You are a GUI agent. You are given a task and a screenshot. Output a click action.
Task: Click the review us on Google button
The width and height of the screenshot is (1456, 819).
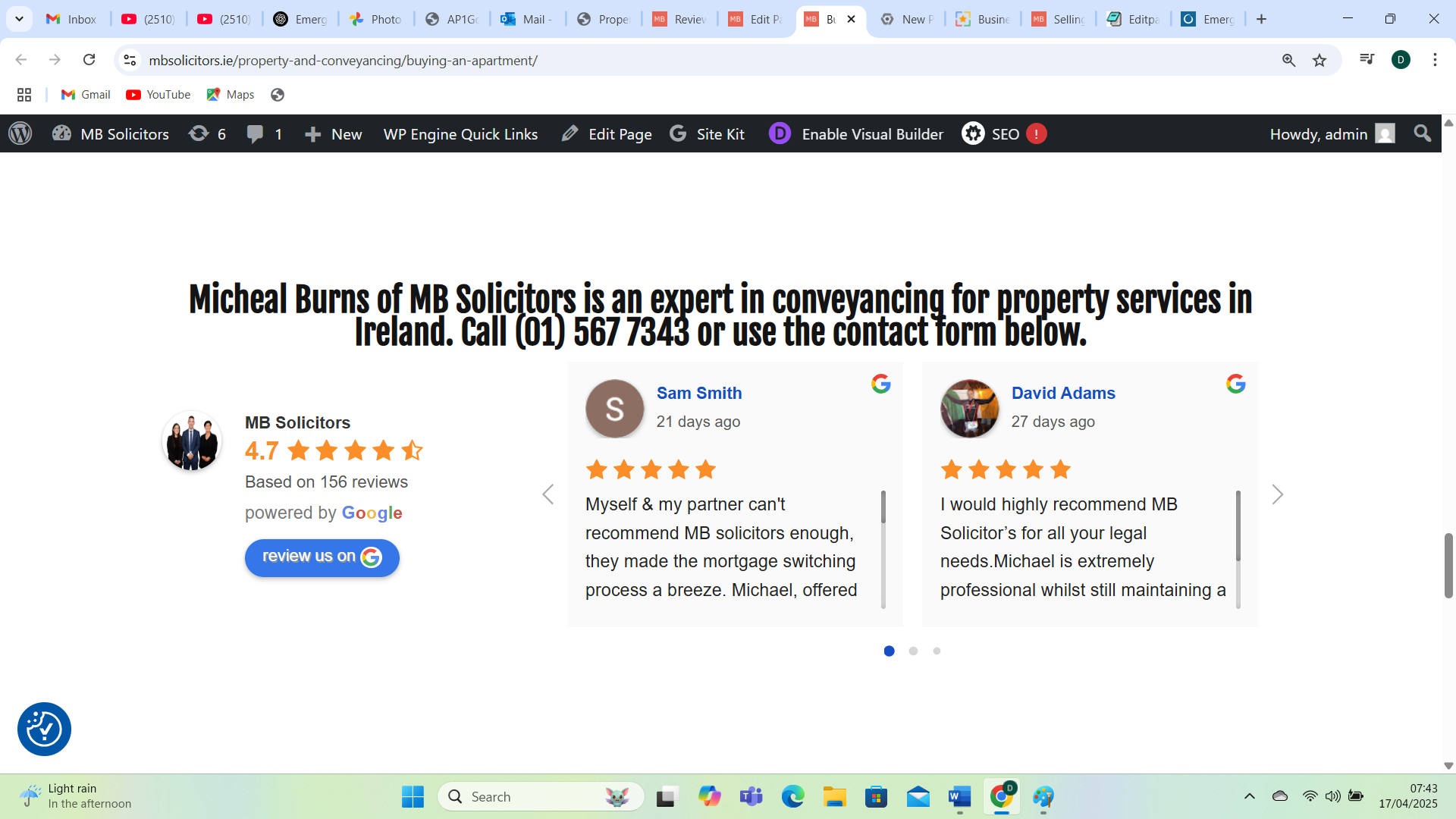tap(322, 557)
